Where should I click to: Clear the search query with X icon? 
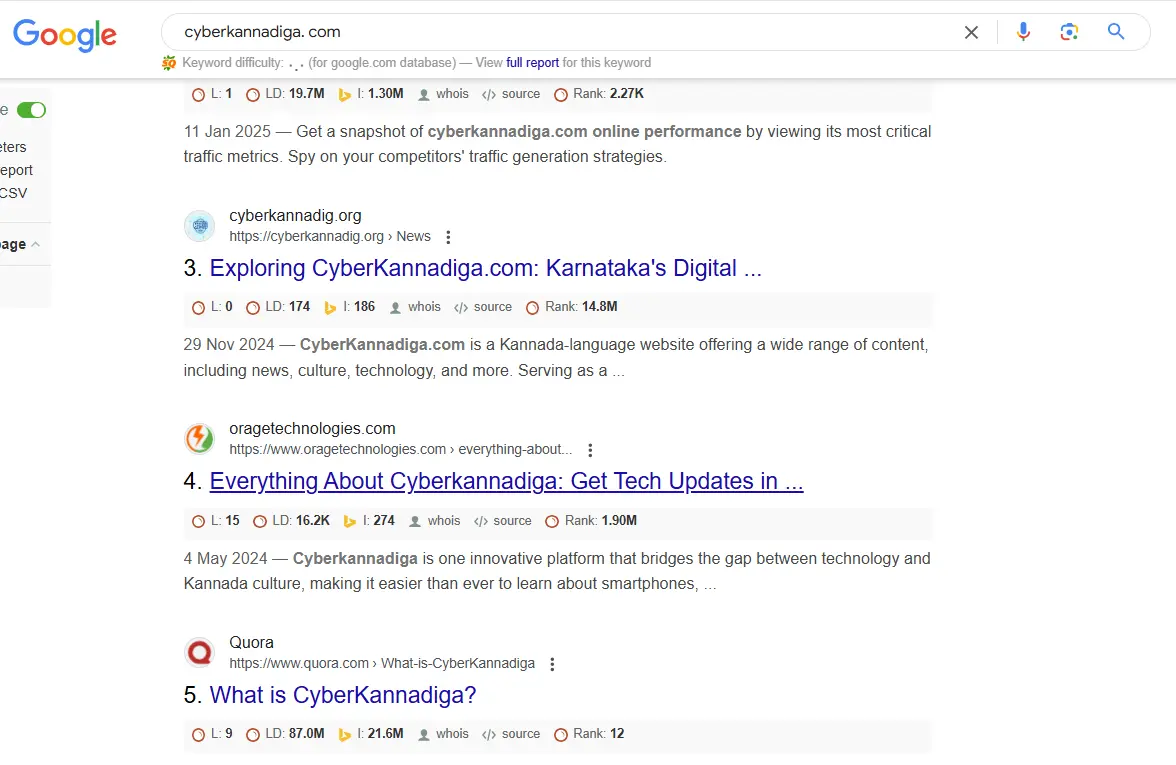click(971, 32)
